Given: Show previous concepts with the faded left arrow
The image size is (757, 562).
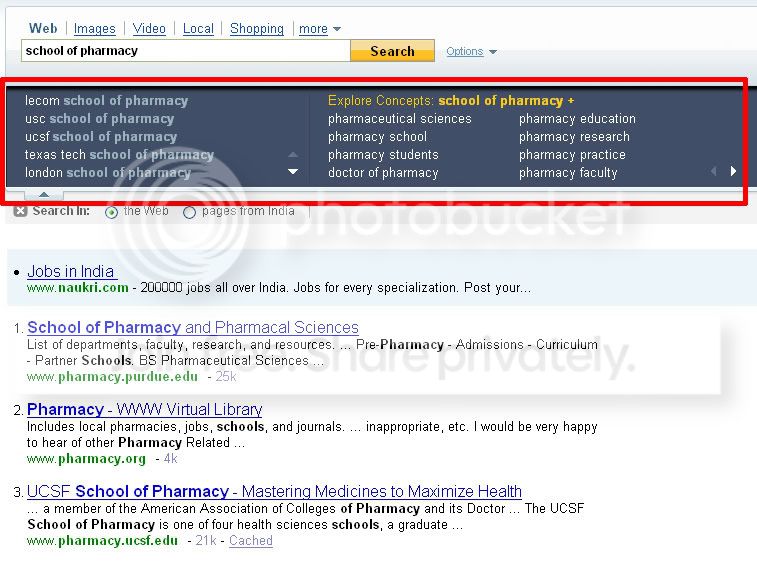Looking at the screenshot, I should click(x=714, y=171).
